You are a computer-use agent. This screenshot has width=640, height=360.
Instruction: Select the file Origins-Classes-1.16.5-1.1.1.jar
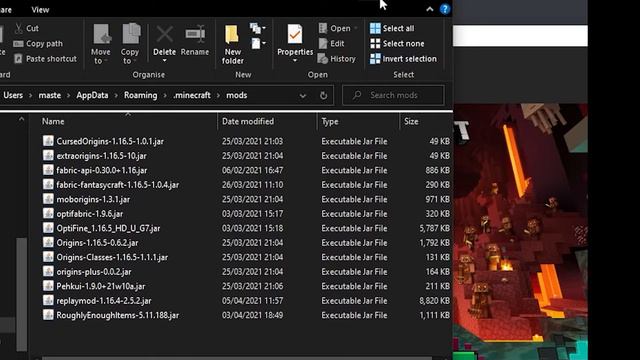112,257
